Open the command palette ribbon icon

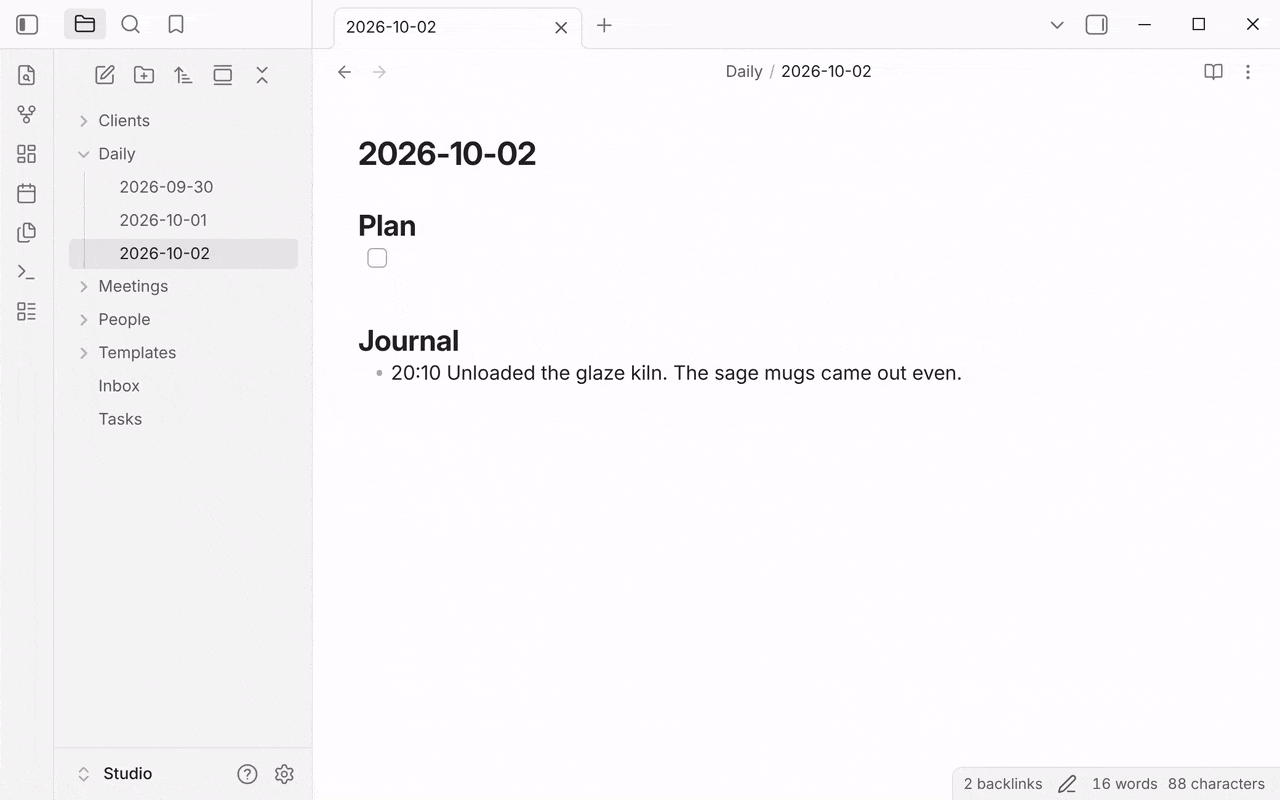pos(27,272)
